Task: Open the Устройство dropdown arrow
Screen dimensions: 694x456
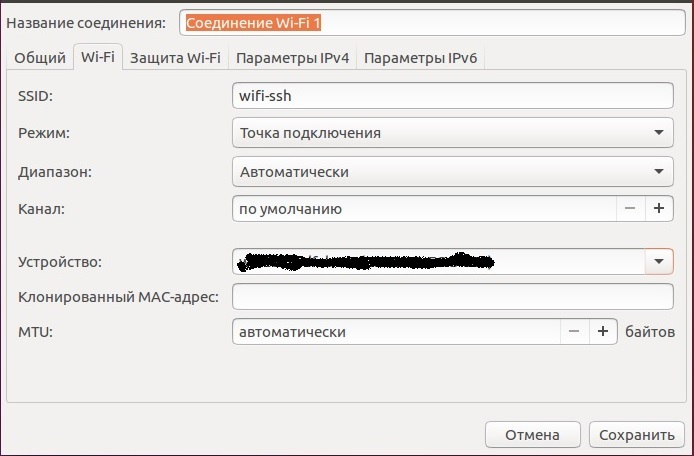Action: click(658, 262)
